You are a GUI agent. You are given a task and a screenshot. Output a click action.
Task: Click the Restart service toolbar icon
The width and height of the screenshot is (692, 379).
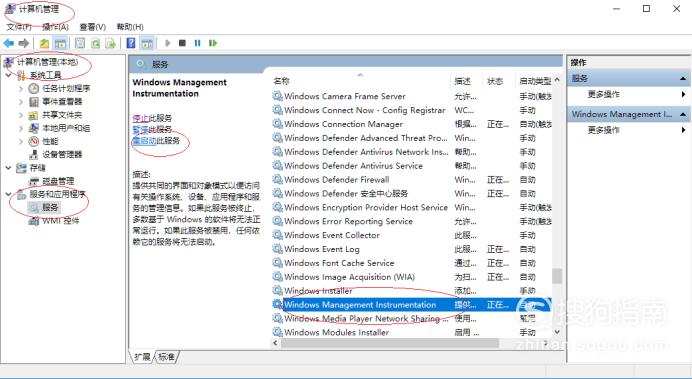213,43
